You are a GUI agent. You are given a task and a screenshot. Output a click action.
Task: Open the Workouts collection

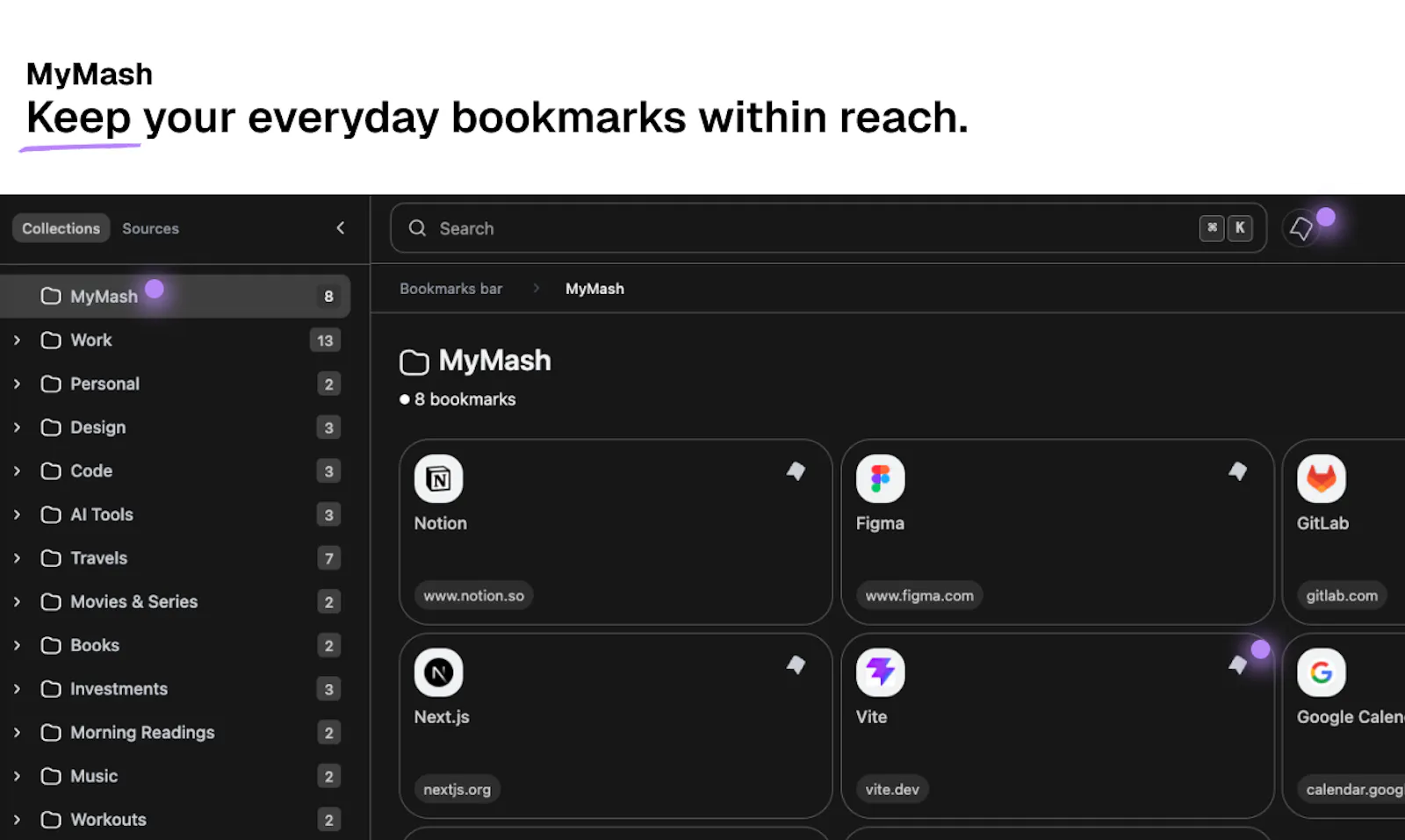coord(176,820)
